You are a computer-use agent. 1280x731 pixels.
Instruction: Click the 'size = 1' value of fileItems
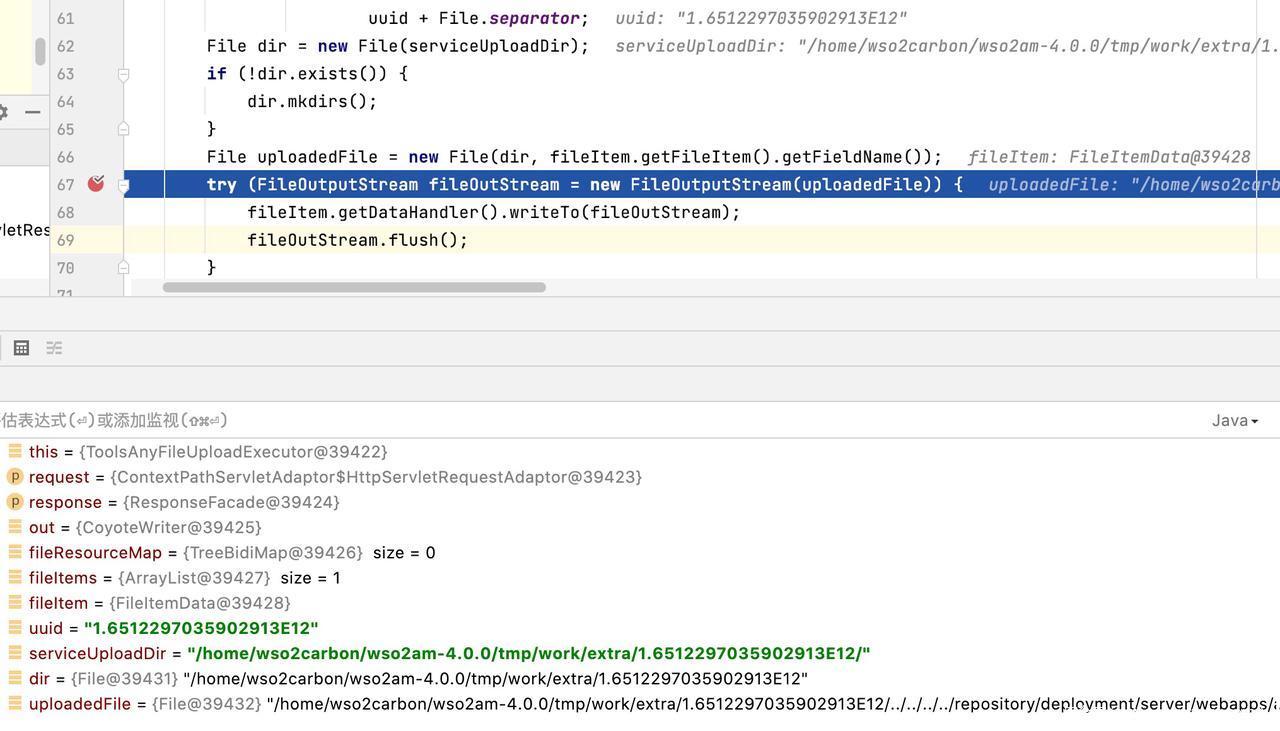pyautogui.click(x=310, y=578)
